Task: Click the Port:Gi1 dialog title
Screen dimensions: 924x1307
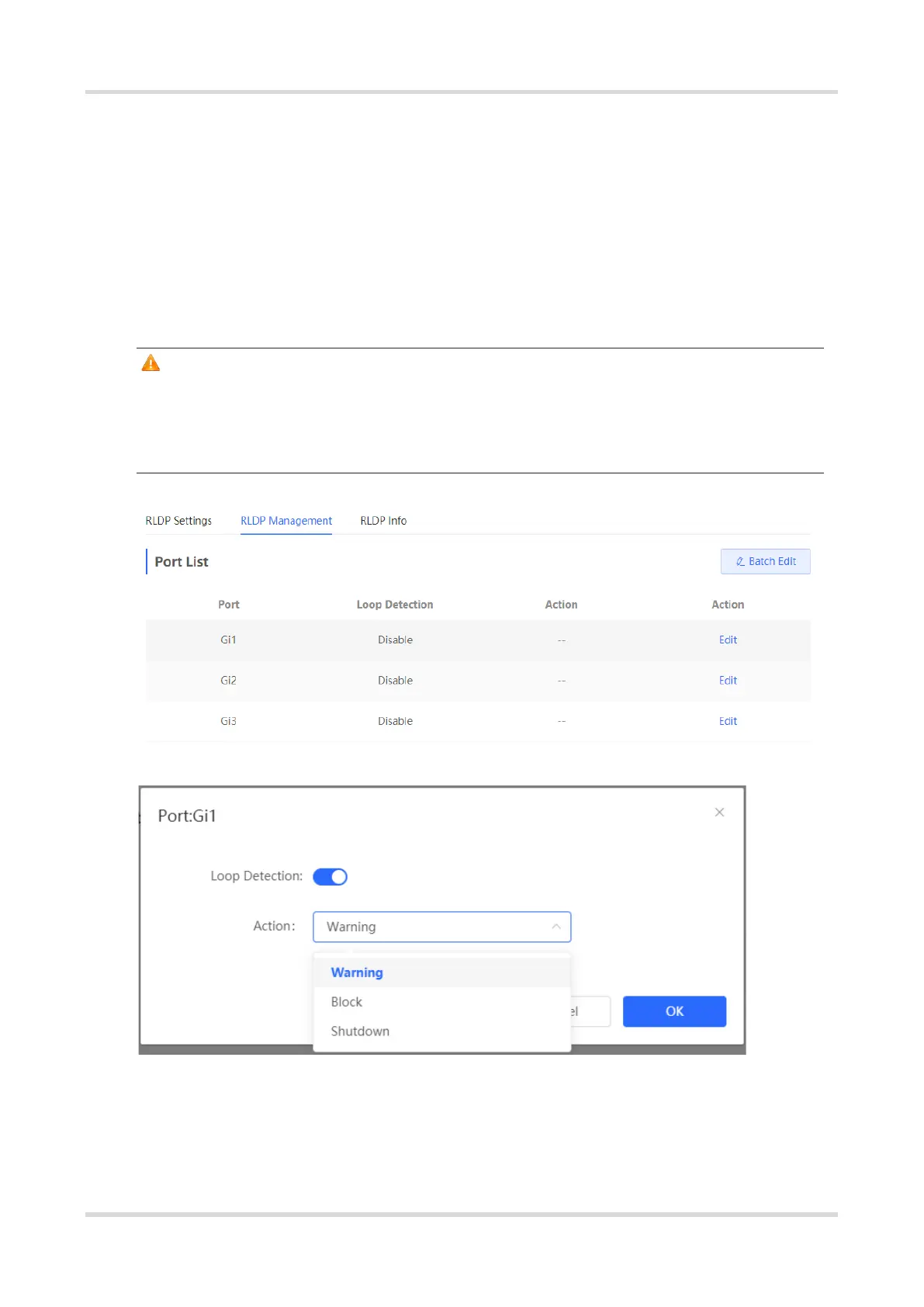Action: pyautogui.click(x=187, y=816)
